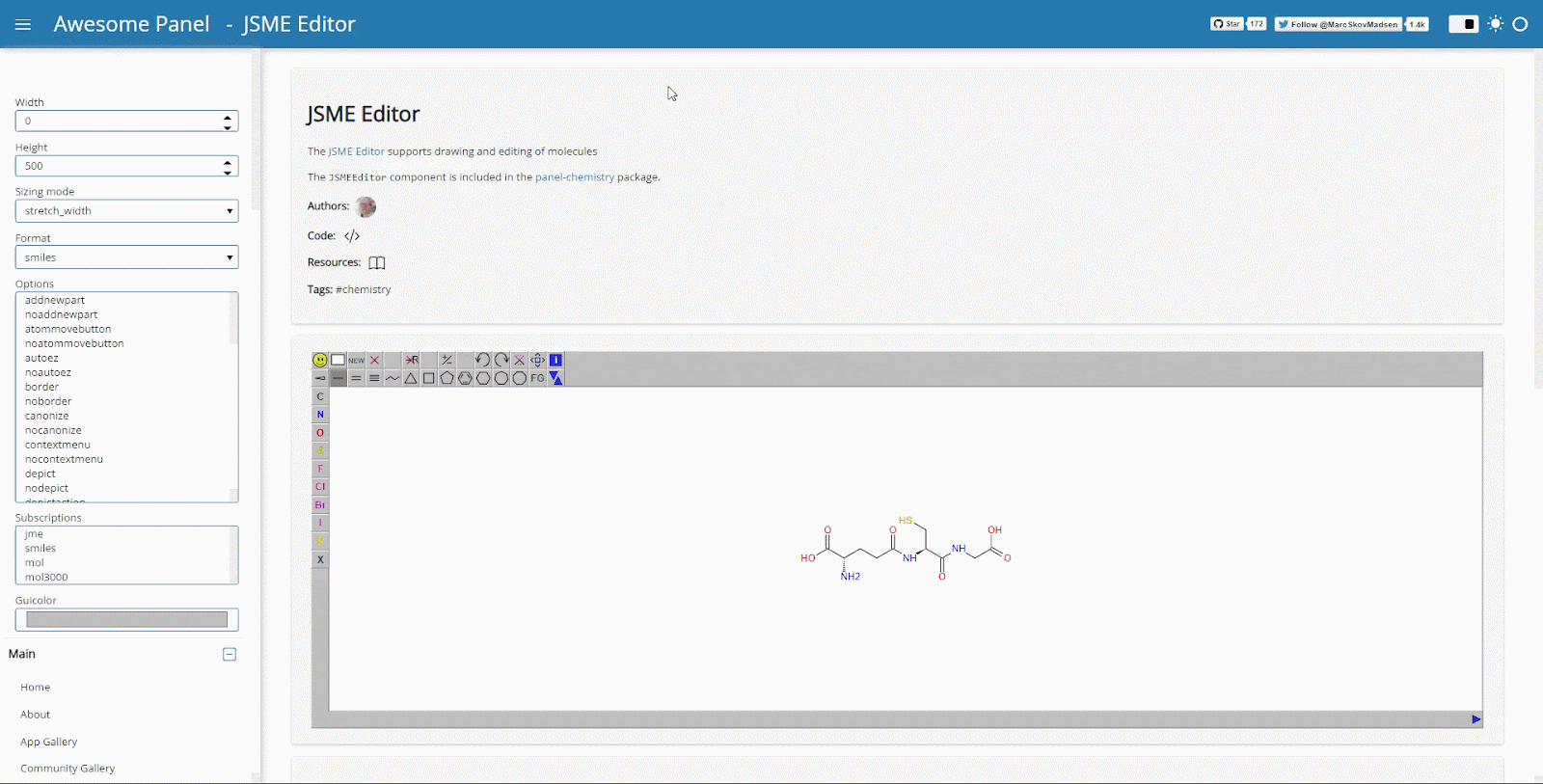Screen dimensions: 1543x784
Task: Click the redo arrow in JSME toolbar
Action: [x=501, y=360]
